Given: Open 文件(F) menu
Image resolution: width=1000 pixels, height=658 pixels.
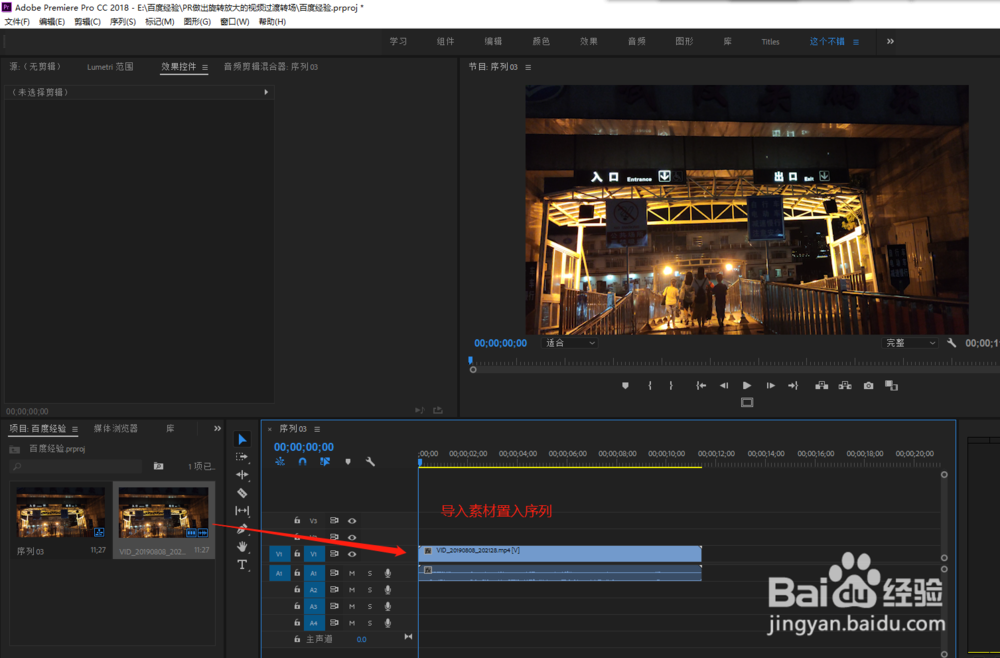Looking at the screenshot, I should click(17, 22).
